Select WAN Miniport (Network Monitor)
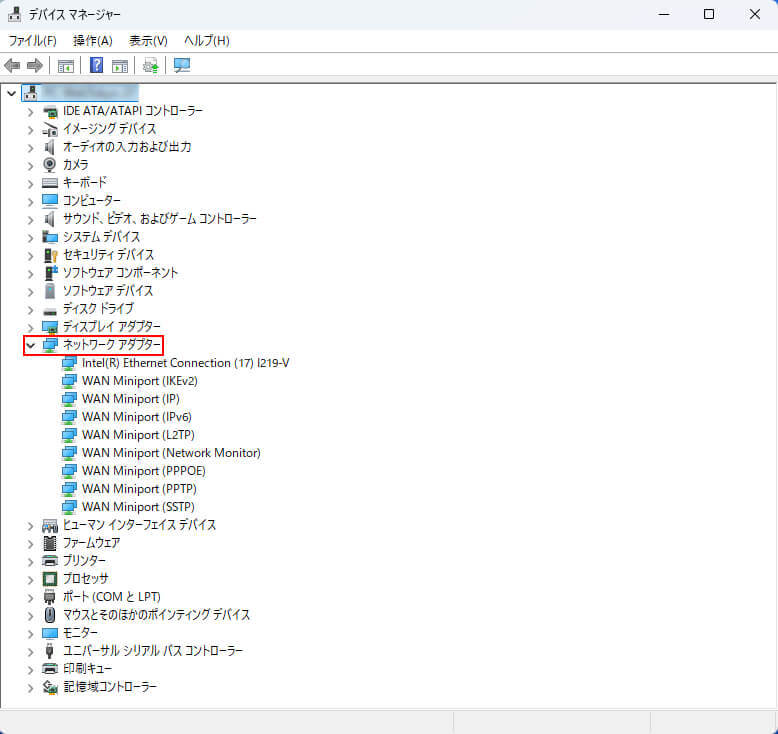Viewport: 778px width, 734px height. (171, 453)
